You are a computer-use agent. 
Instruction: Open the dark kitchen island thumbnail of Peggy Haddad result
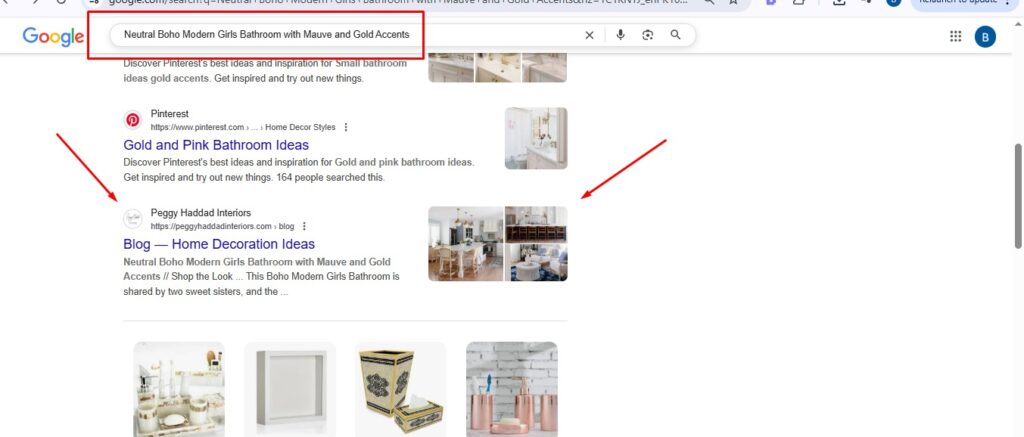tap(536, 225)
